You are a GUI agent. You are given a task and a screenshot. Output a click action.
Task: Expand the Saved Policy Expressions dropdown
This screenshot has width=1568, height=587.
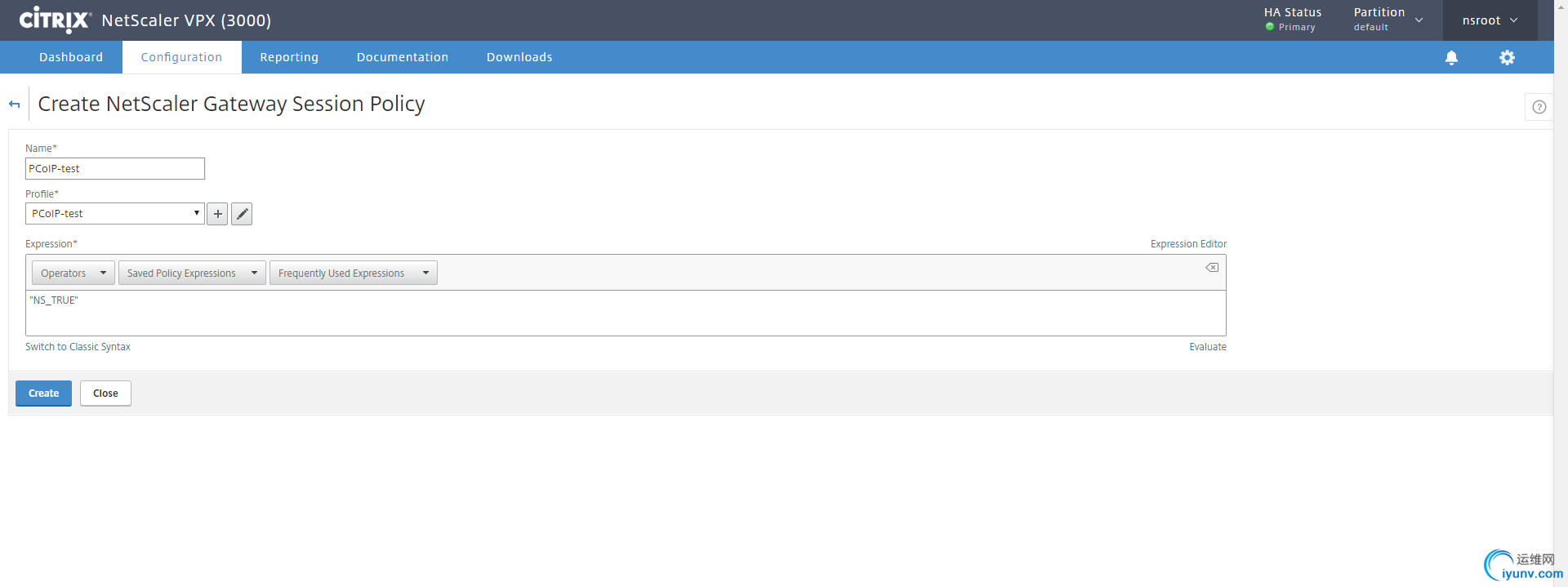tap(192, 273)
